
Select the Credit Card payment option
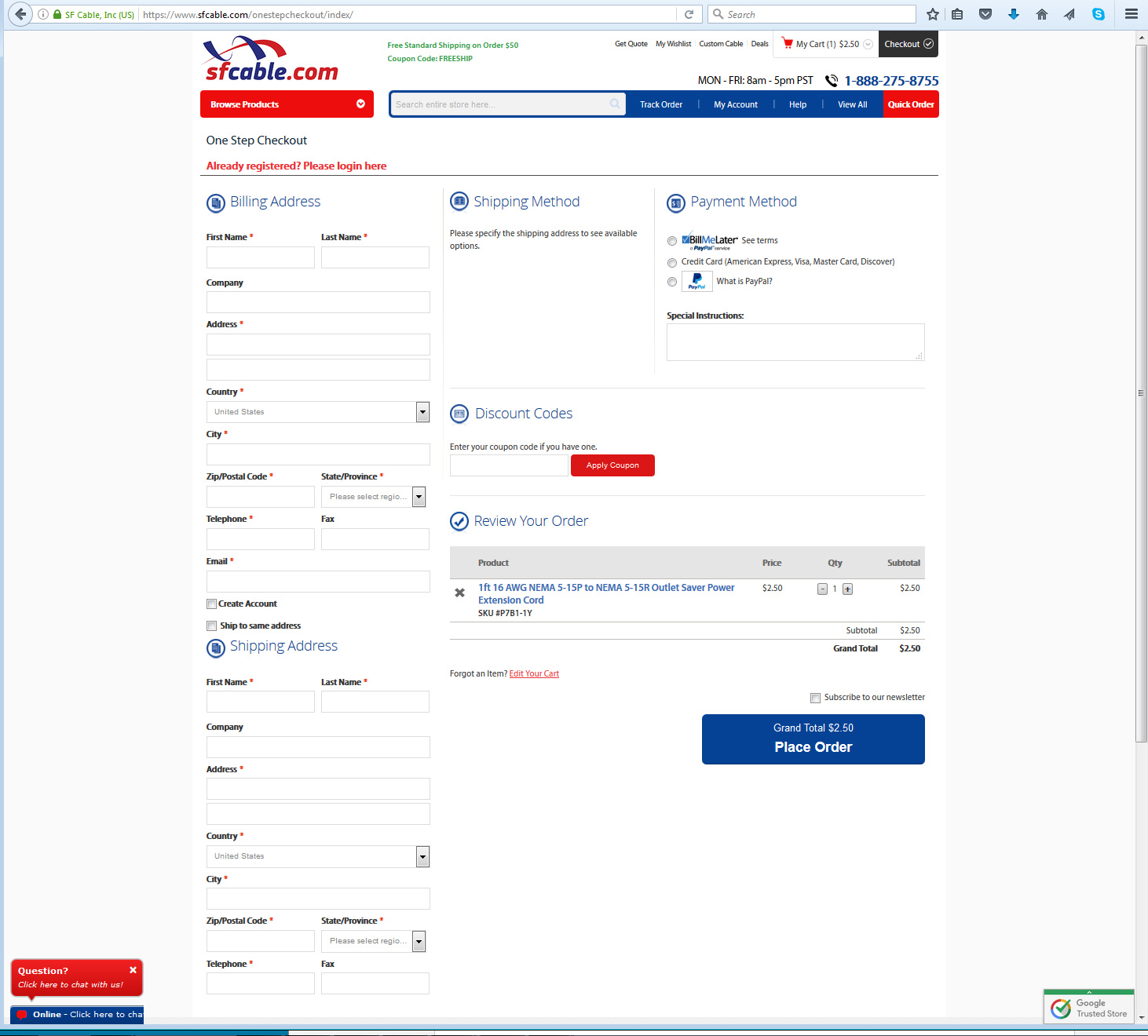[x=672, y=262]
